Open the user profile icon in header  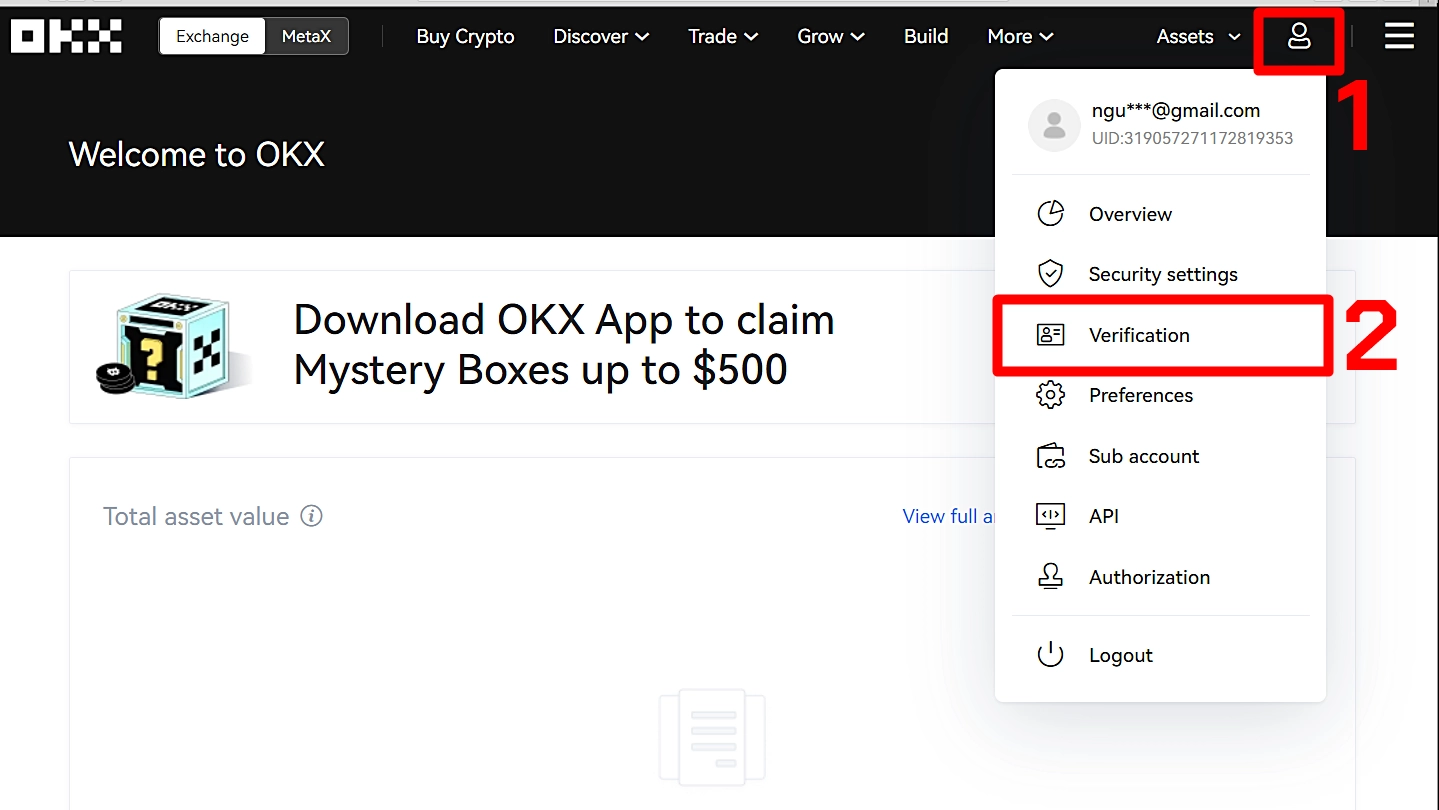(x=1299, y=37)
